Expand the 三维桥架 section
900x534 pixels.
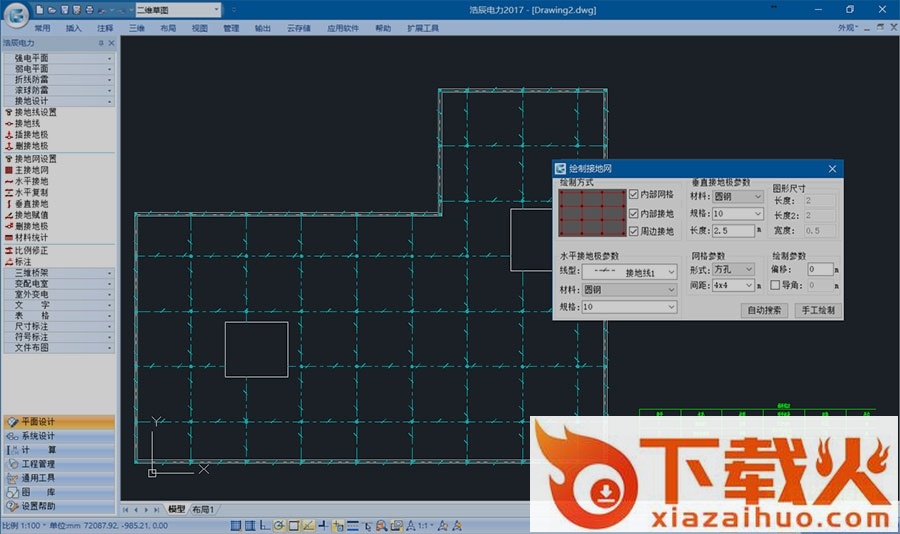tap(59, 273)
